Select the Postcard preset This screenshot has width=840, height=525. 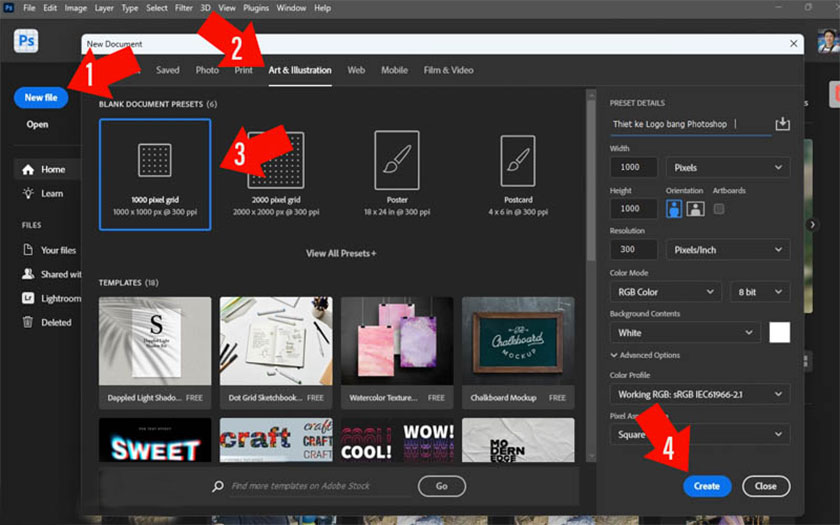coord(518,174)
